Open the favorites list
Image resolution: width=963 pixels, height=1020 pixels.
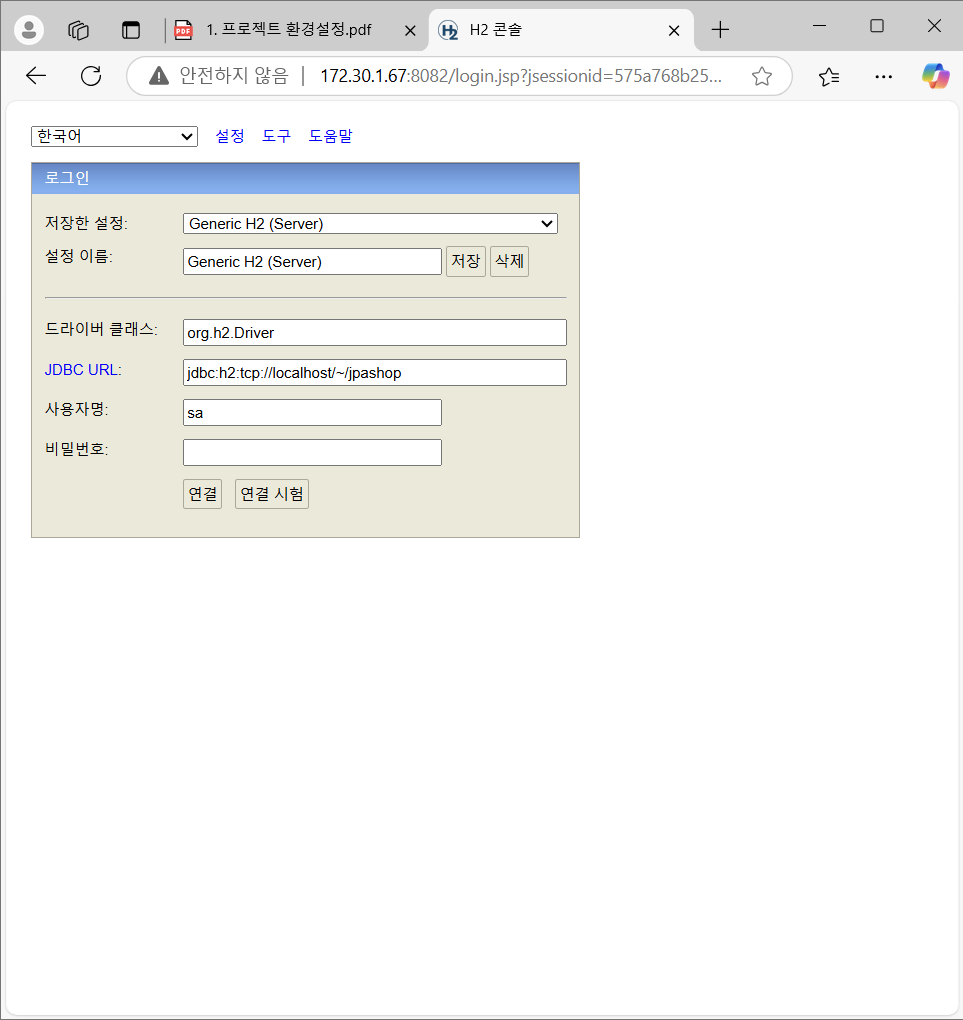pos(829,77)
